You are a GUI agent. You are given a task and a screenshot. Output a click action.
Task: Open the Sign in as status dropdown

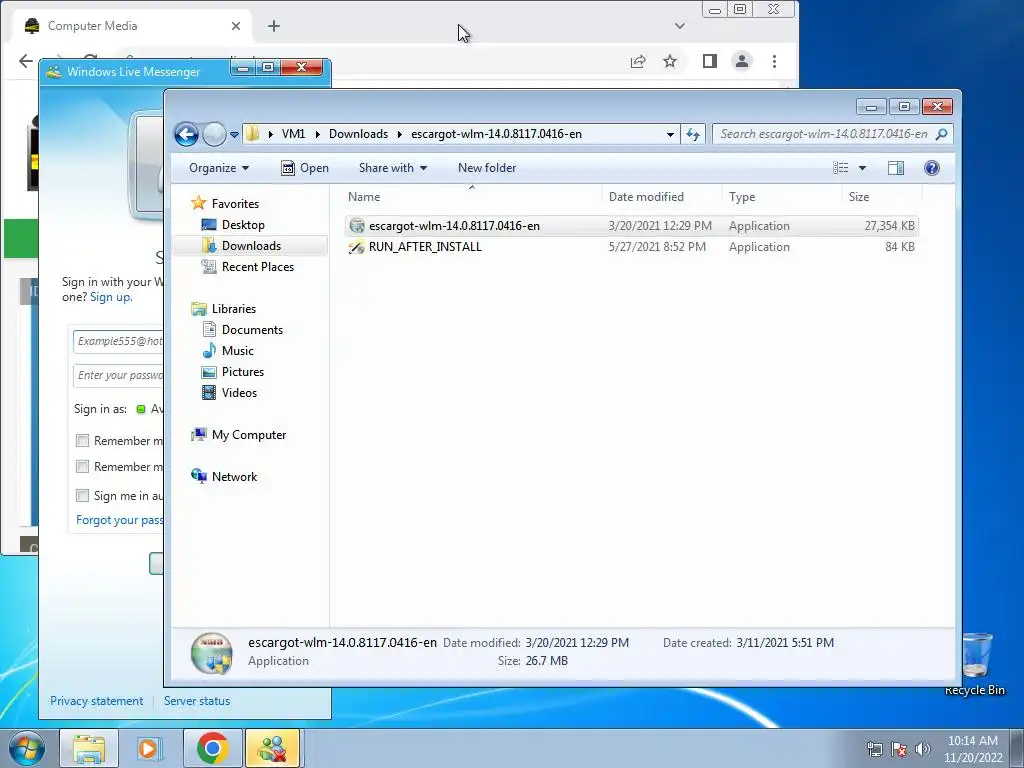coord(150,409)
